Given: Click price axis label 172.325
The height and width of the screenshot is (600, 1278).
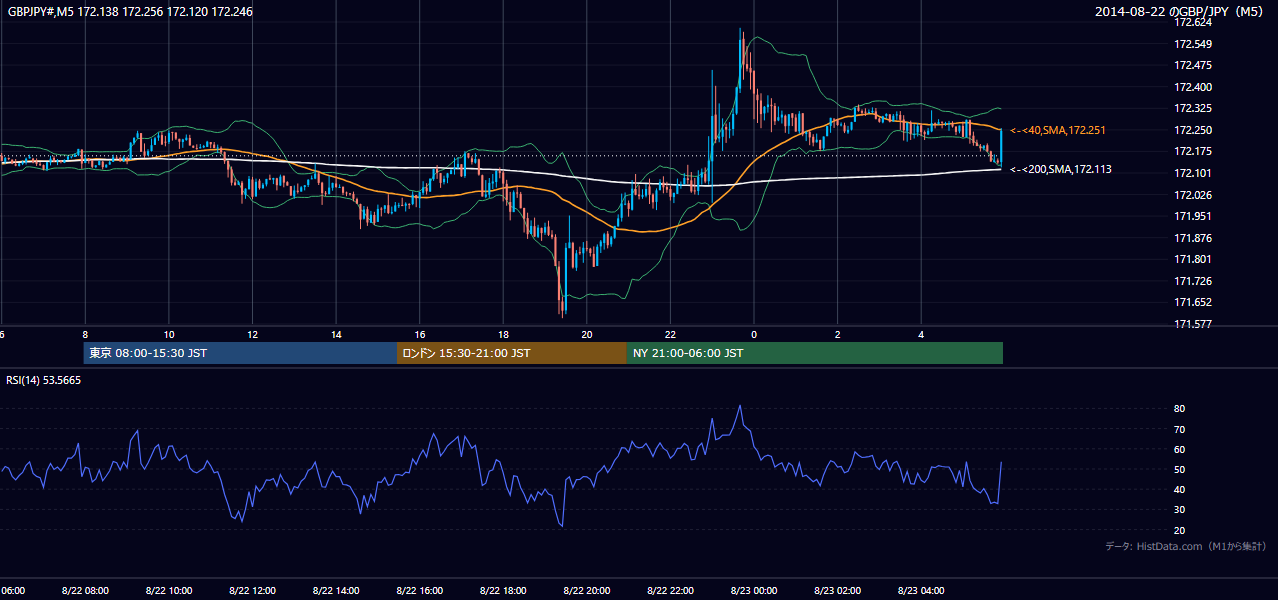Looking at the screenshot, I should [x=1194, y=108].
